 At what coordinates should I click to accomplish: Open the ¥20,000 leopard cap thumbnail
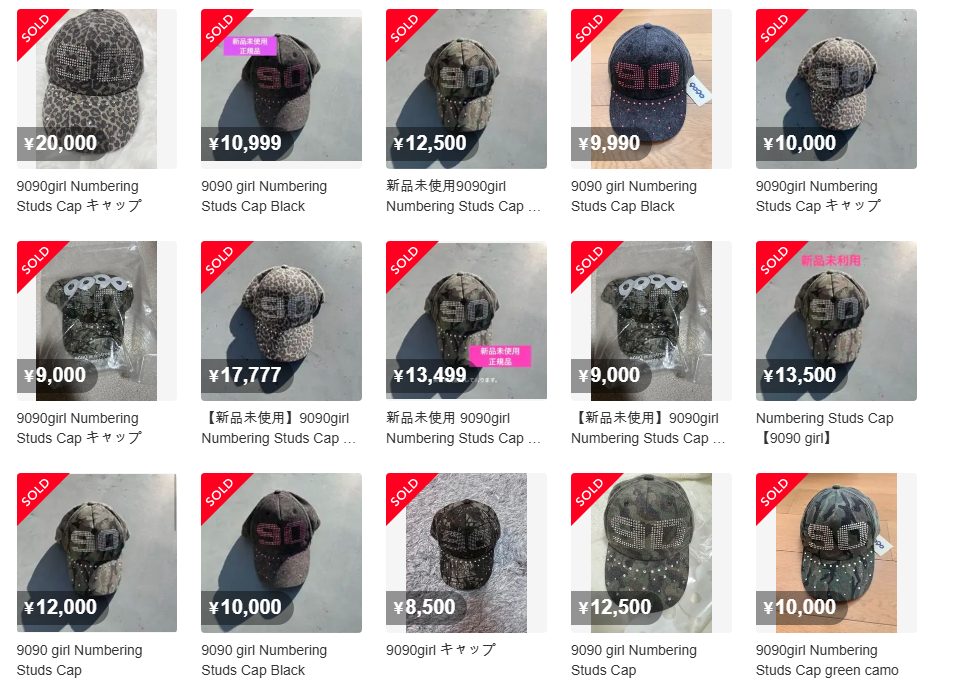(96, 89)
